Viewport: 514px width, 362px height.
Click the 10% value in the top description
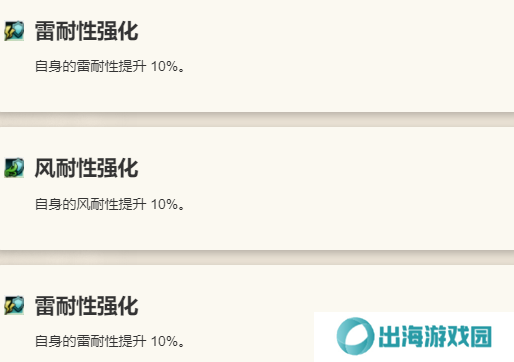pos(164,66)
